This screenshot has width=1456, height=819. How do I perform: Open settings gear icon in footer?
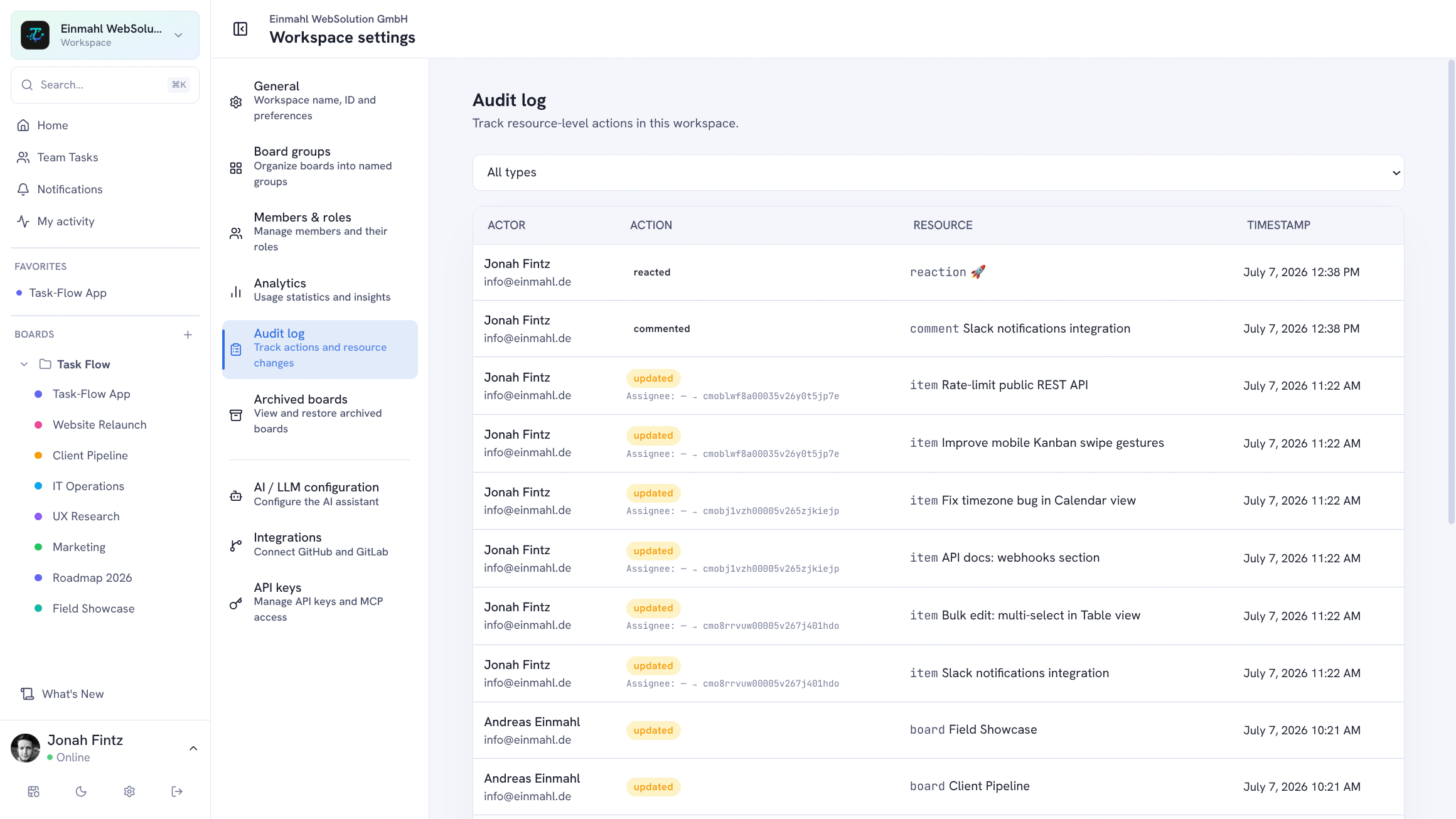(x=129, y=791)
